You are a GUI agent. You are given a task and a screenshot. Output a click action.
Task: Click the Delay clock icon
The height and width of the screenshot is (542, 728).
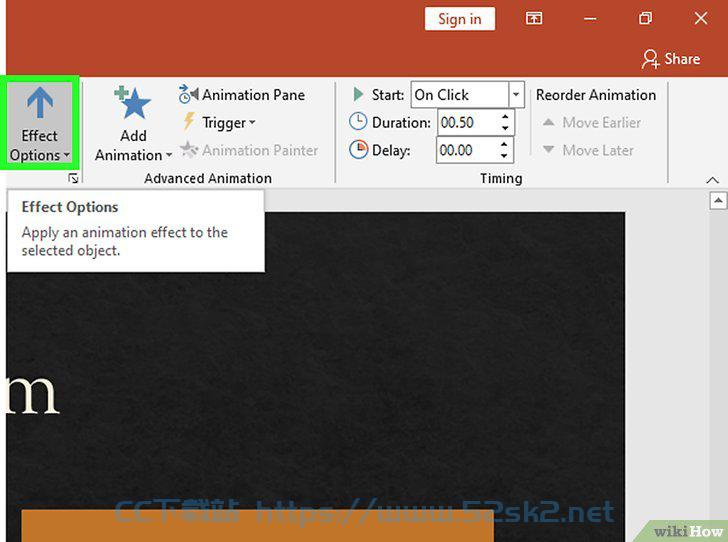[358, 150]
